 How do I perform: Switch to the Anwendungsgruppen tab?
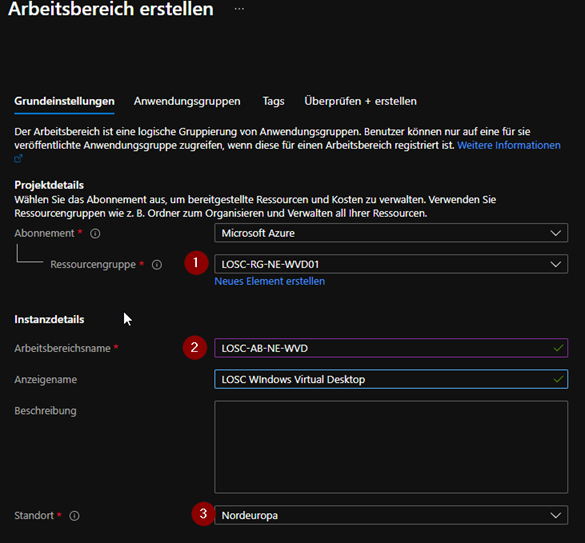point(187,101)
